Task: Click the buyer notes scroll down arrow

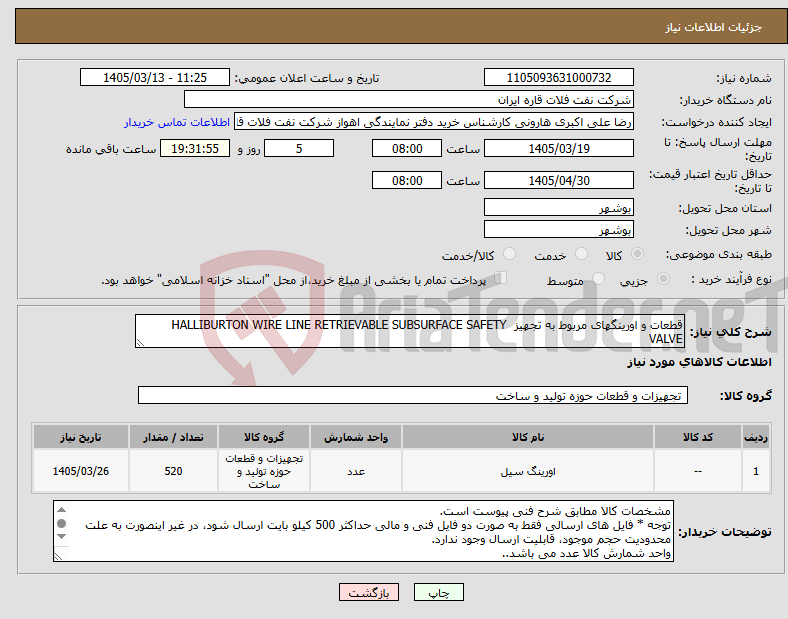Action: [x=61, y=537]
